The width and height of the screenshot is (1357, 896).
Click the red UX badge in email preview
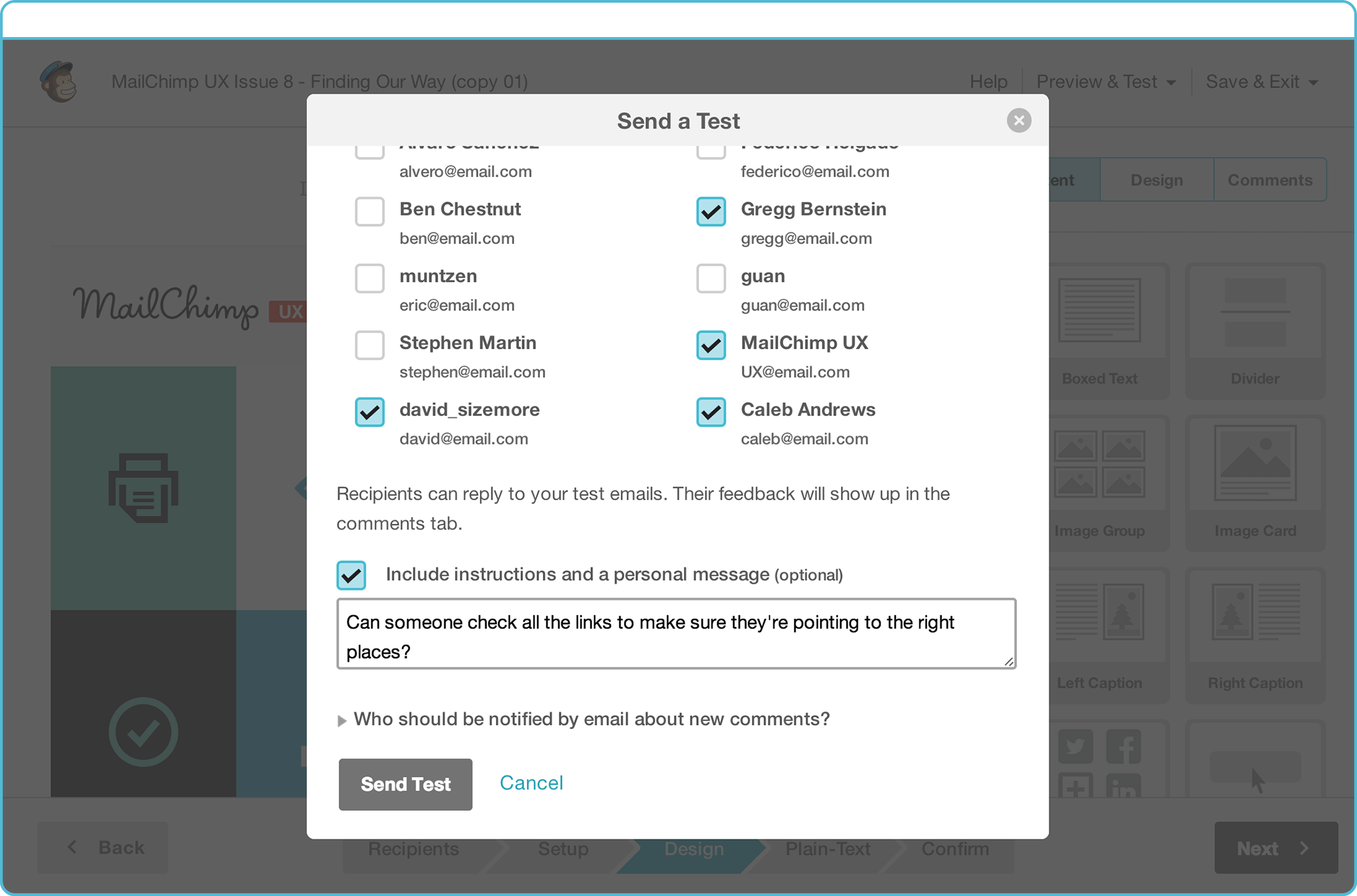(x=288, y=312)
